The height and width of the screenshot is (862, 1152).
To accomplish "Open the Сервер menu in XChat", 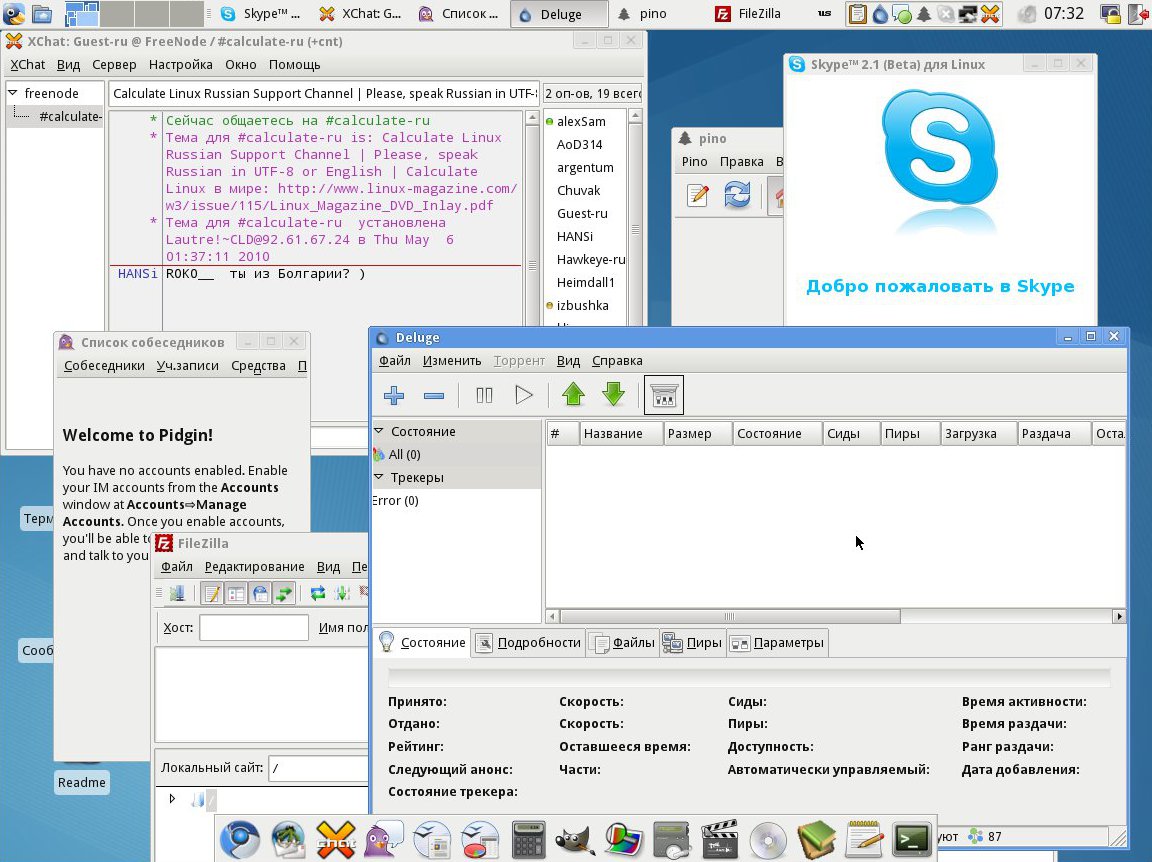I will click(x=114, y=64).
